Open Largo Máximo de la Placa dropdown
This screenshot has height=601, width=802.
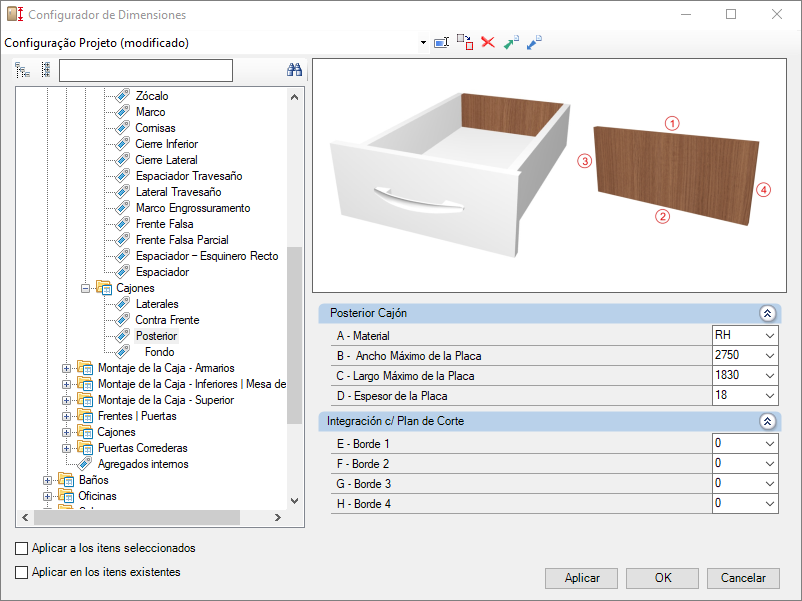pyautogui.click(x=770, y=375)
